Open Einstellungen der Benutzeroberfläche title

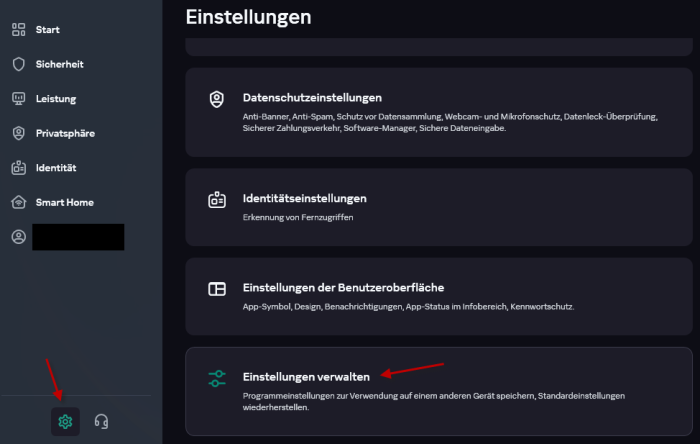(x=343, y=288)
